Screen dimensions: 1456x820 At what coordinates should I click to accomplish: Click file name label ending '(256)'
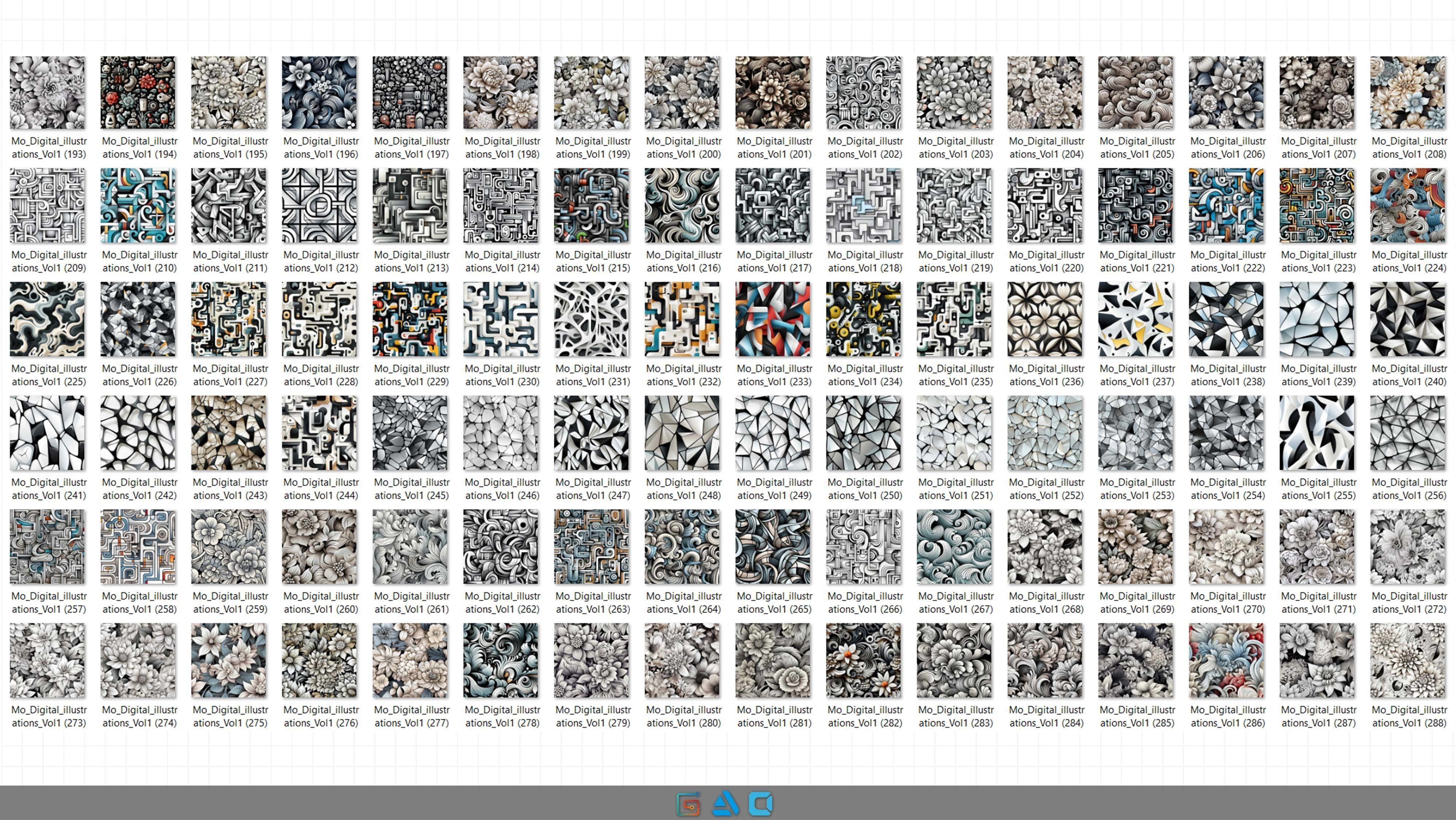tap(1410, 489)
